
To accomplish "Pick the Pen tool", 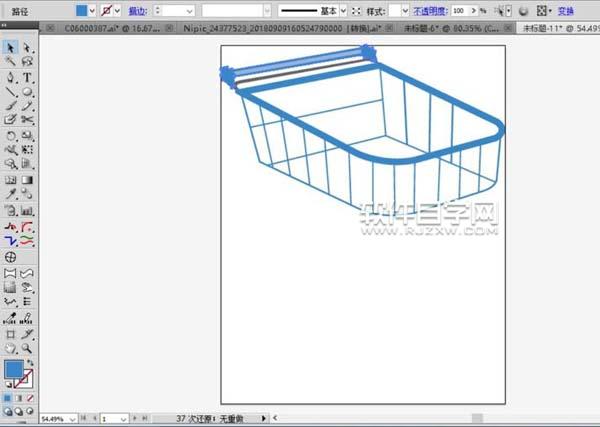I will tap(10, 77).
